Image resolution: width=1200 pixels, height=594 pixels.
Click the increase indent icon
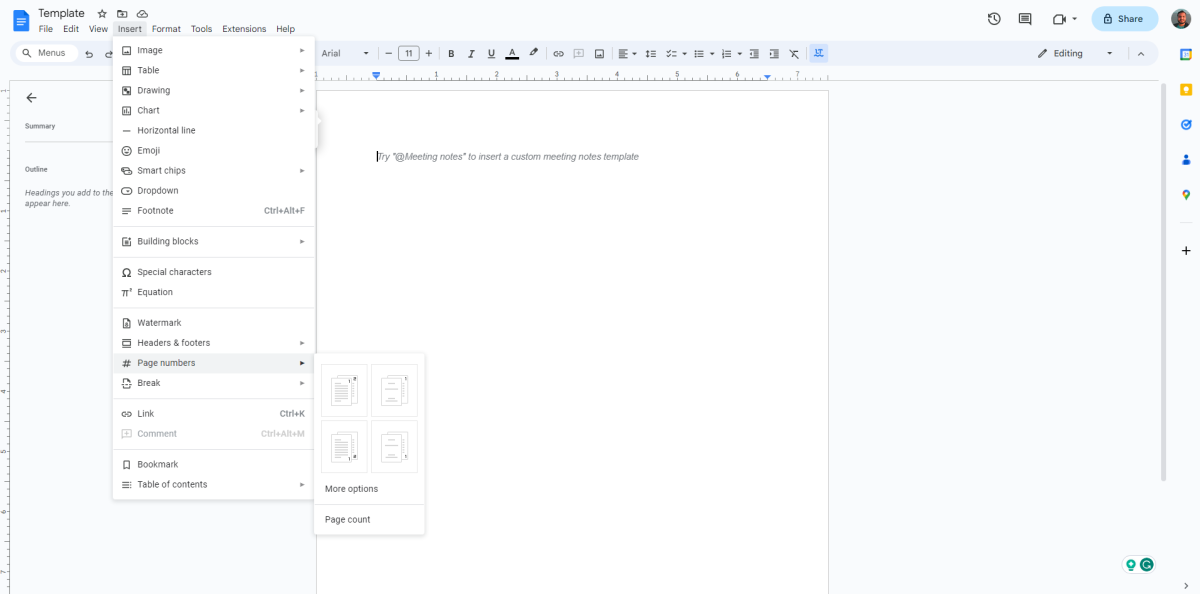774,53
